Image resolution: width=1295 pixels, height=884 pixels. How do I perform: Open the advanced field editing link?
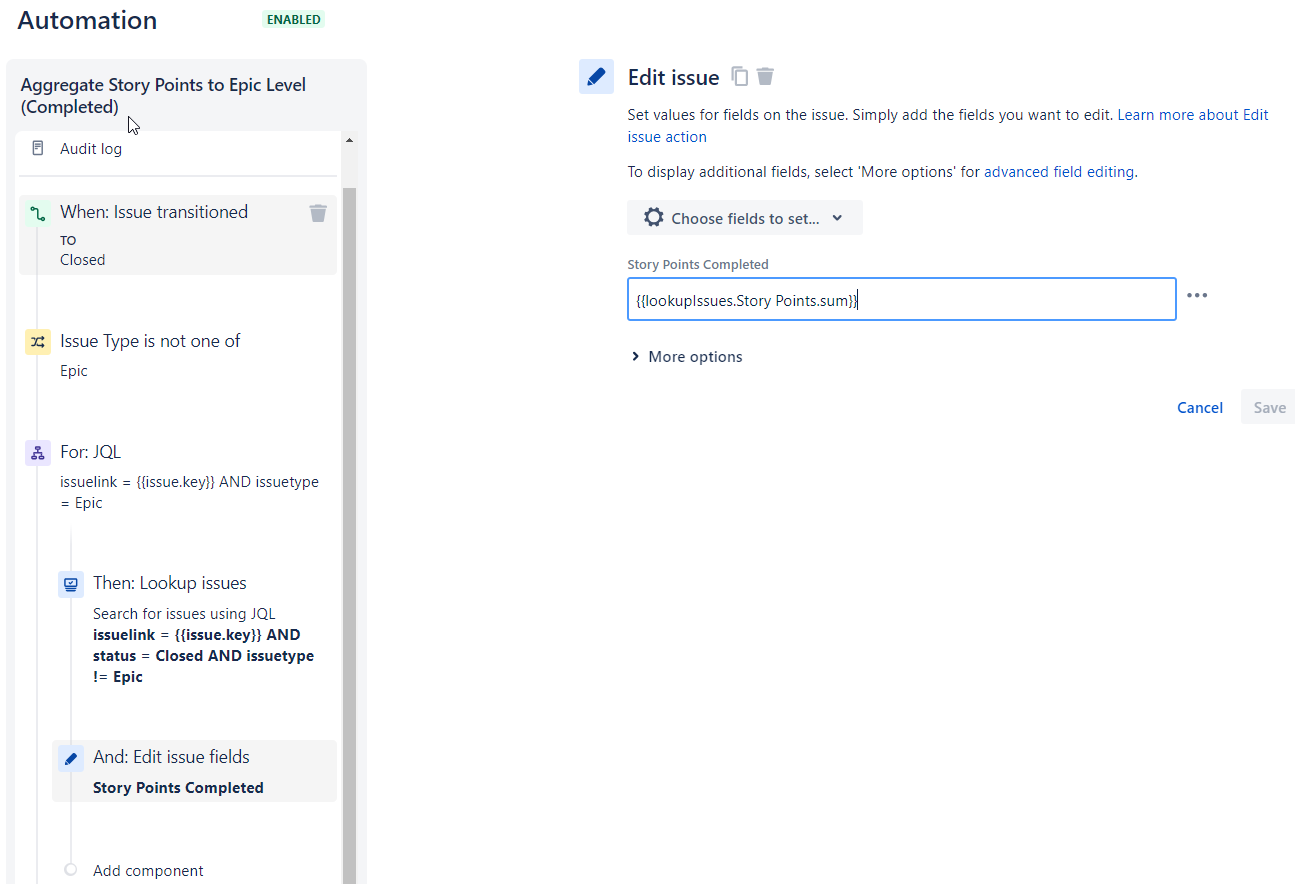1059,172
